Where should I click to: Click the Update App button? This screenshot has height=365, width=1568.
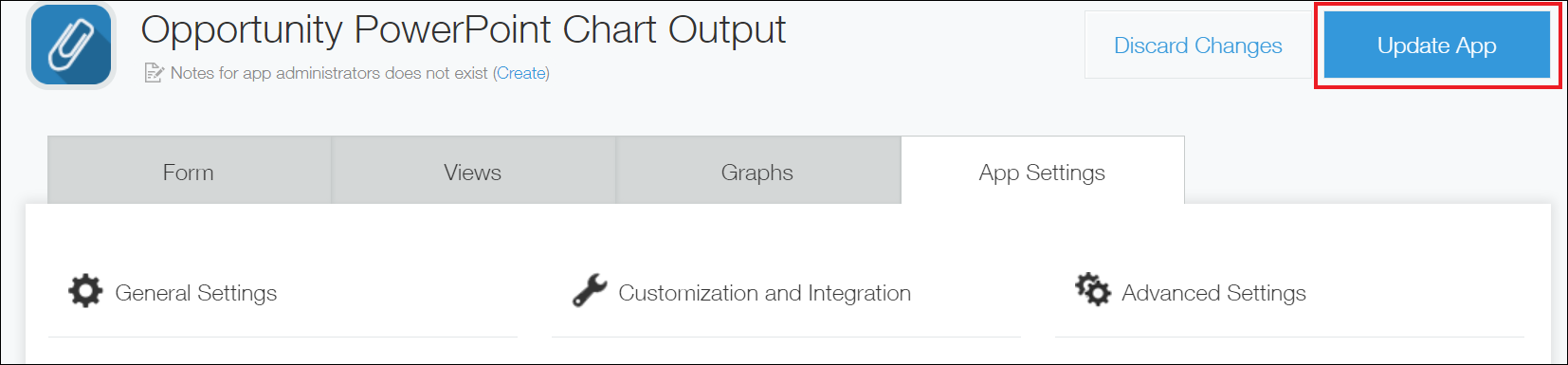pyautogui.click(x=1437, y=46)
